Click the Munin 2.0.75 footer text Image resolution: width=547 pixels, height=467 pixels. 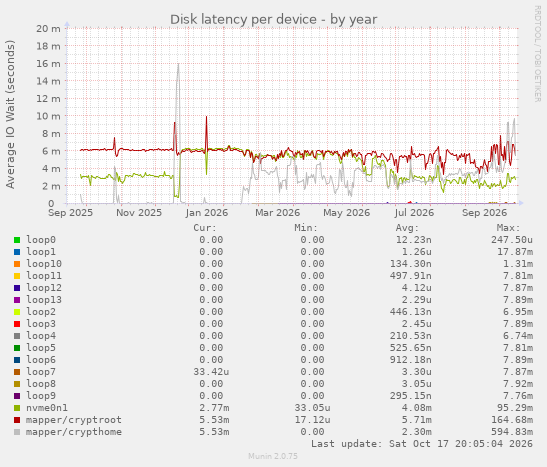[x=273, y=456]
